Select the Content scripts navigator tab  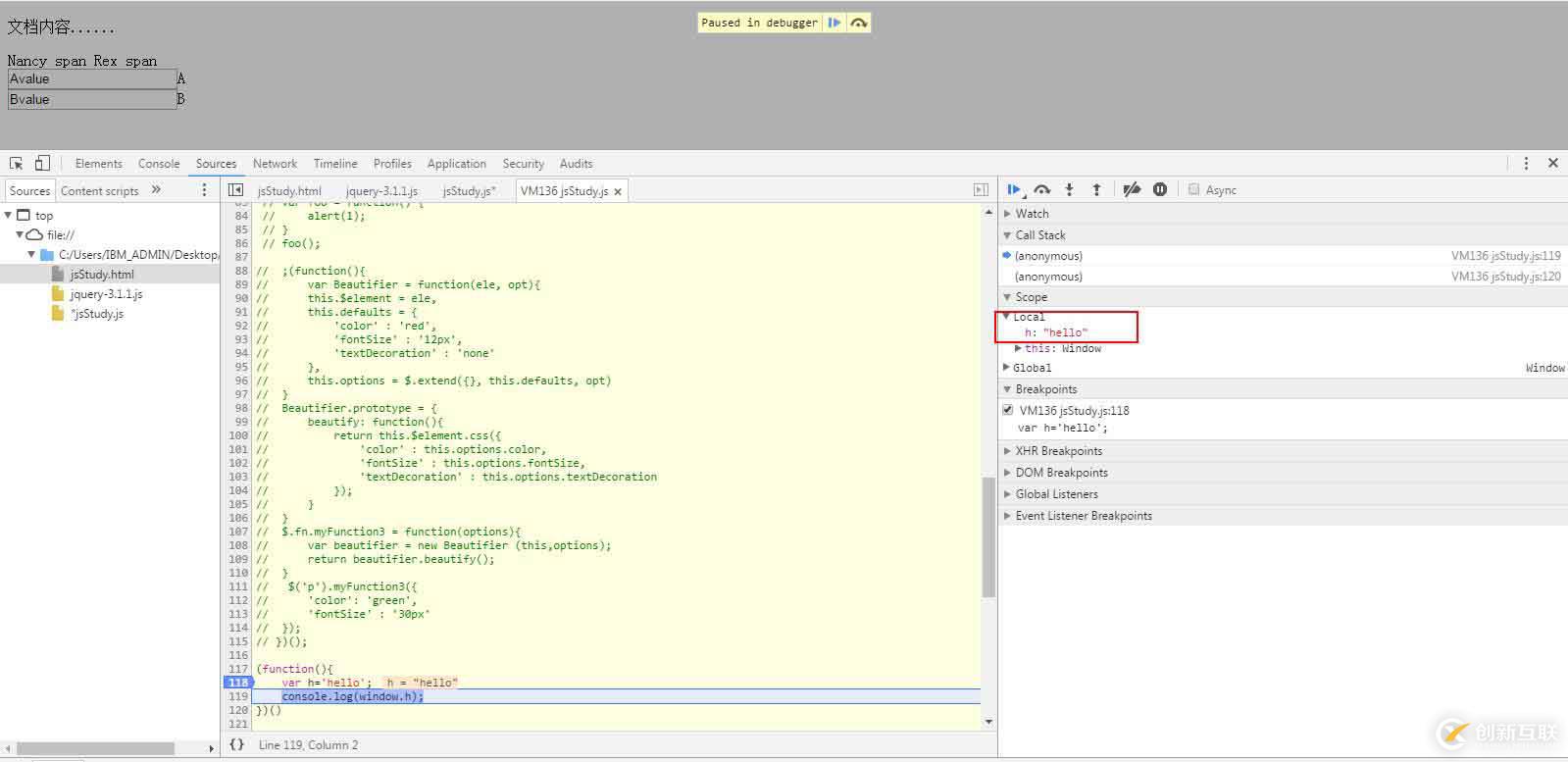click(100, 191)
